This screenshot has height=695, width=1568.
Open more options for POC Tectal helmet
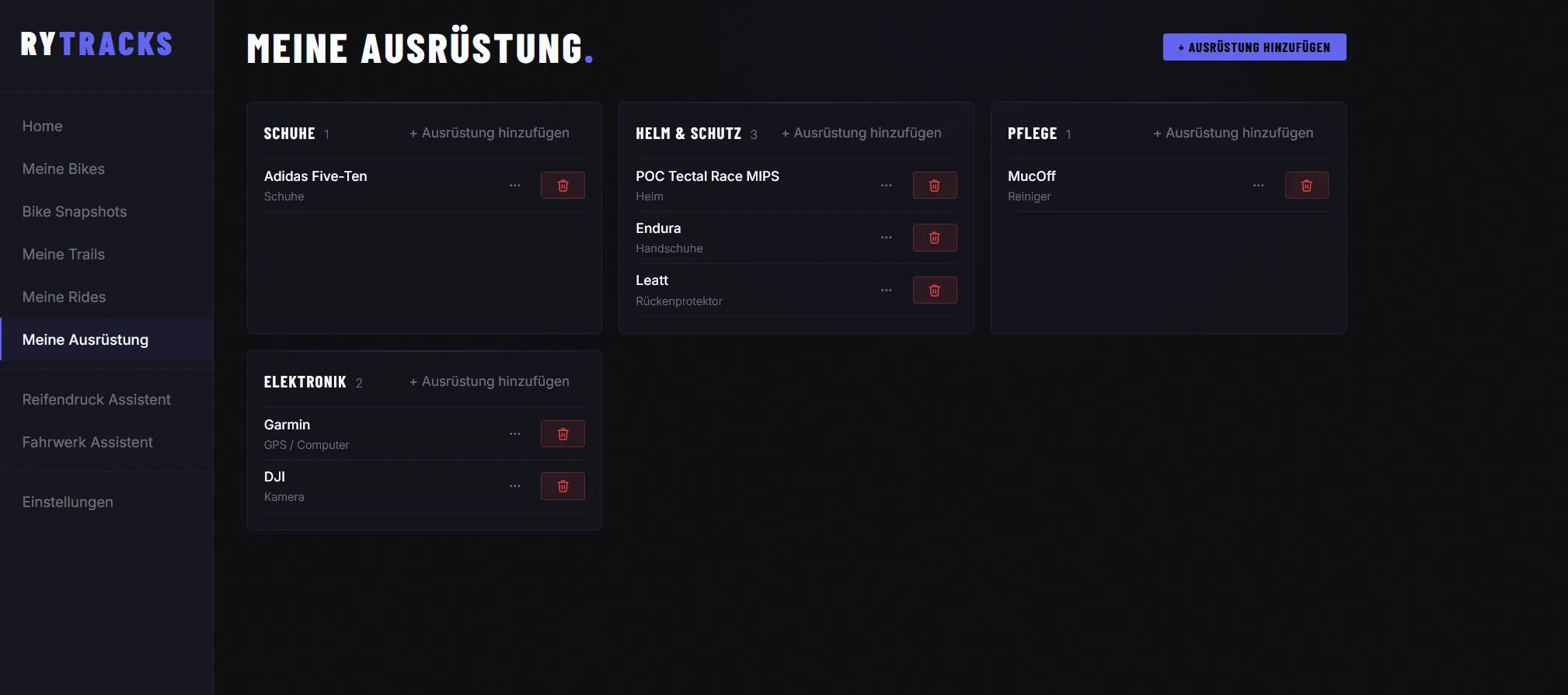pyautogui.click(x=886, y=186)
